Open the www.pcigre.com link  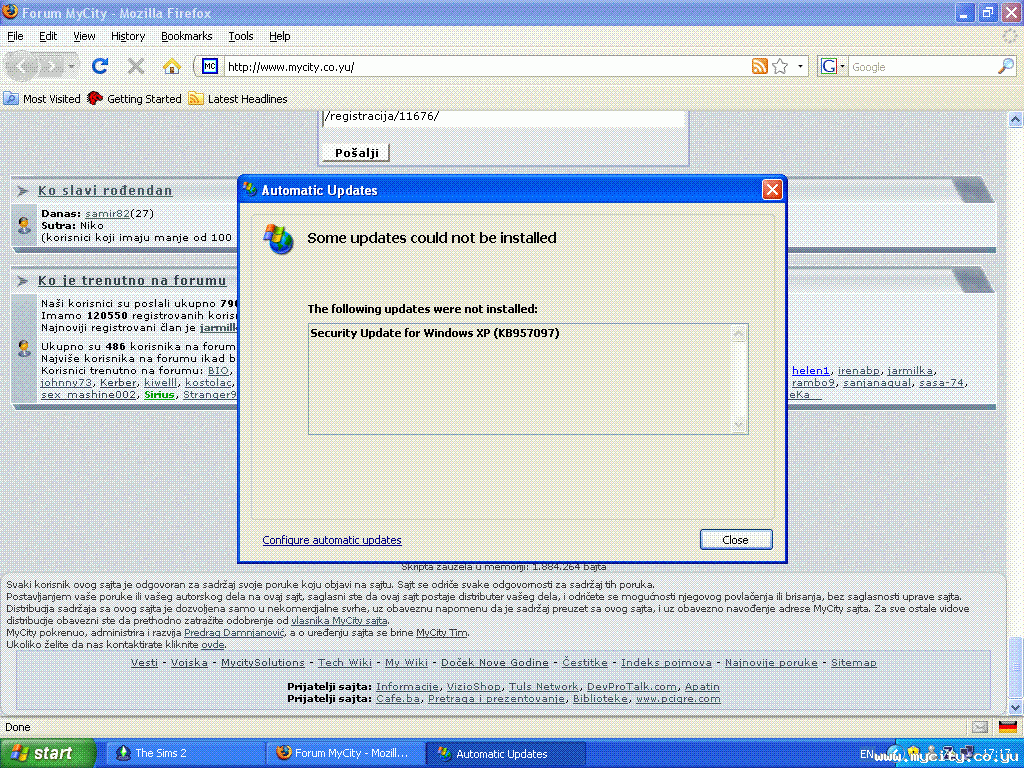(679, 699)
